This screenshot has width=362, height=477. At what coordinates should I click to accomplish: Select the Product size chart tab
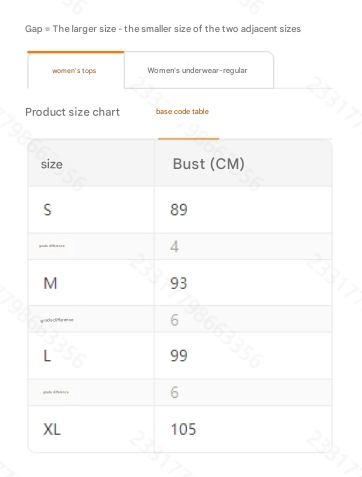(x=72, y=112)
